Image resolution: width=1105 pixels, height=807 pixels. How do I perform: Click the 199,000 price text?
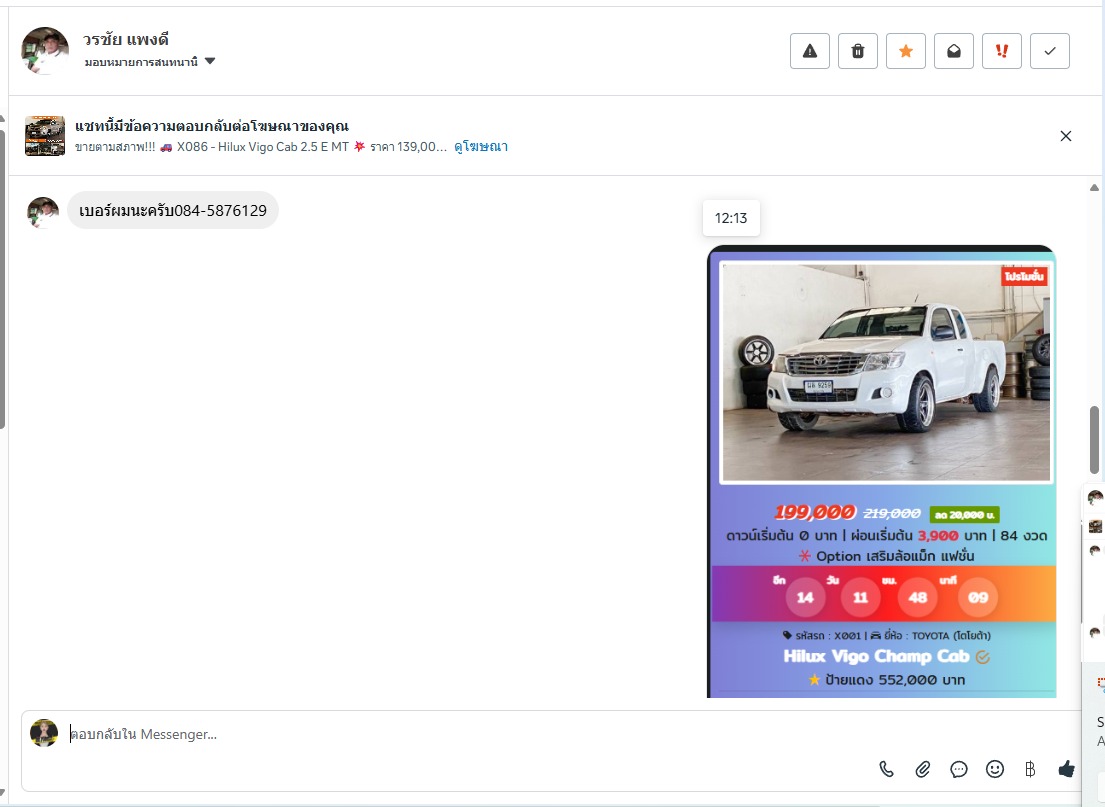815,512
